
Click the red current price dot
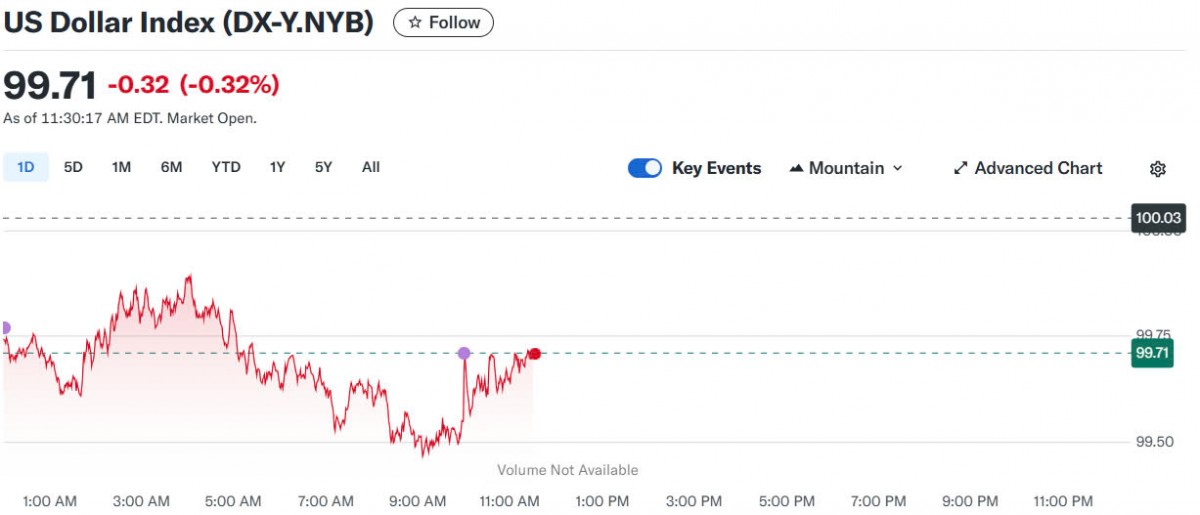pyautogui.click(x=535, y=354)
